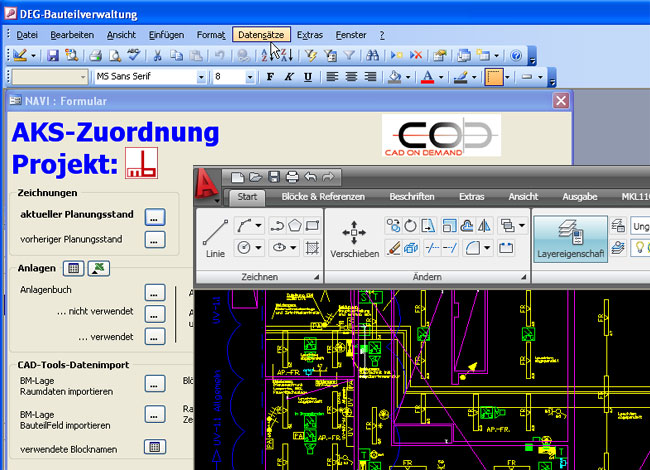Open the table icon next to Anlagen

(73, 267)
